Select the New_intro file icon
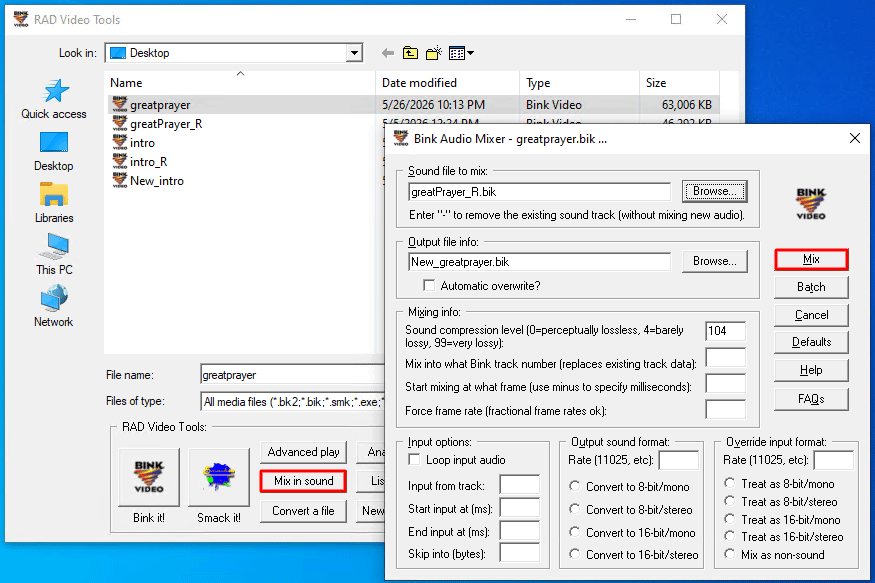 click(x=119, y=180)
